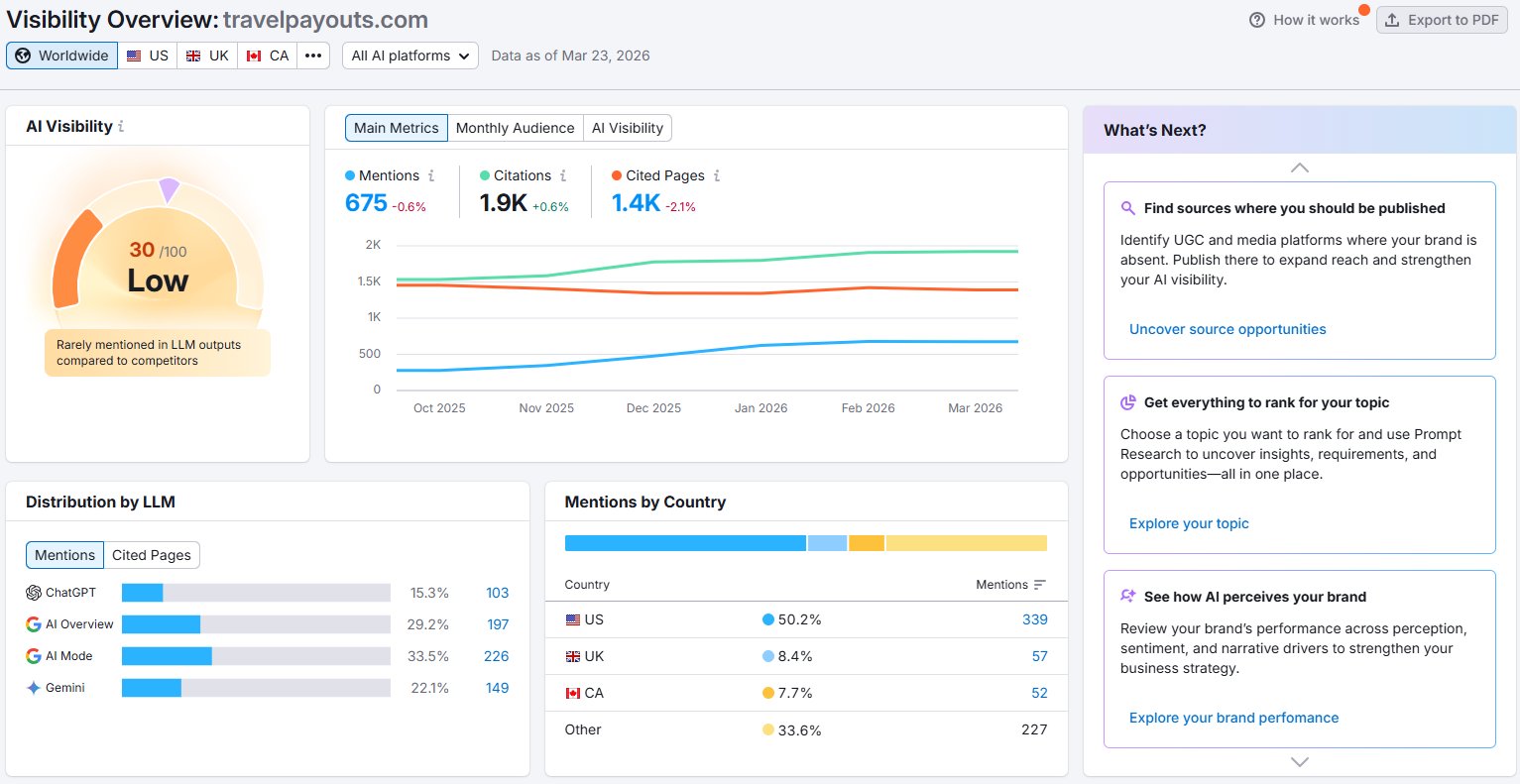
Task: Click the 1.4K Cited Pages total value
Action: pos(636,203)
